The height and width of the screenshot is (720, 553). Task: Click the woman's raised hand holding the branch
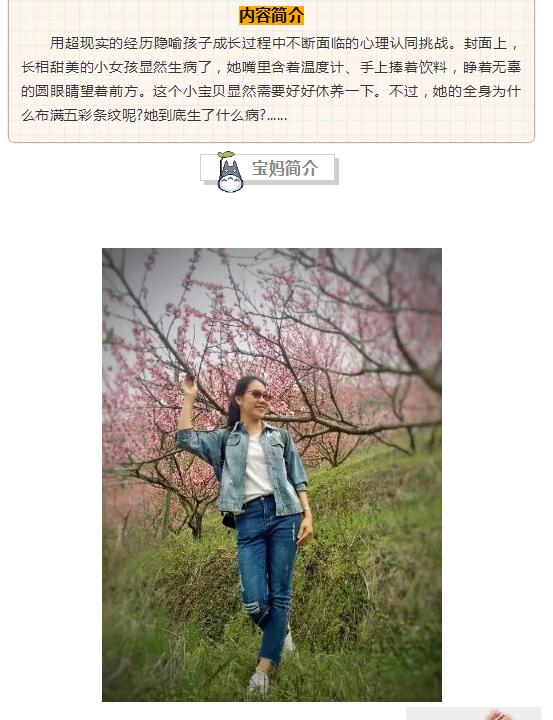tap(189, 385)
